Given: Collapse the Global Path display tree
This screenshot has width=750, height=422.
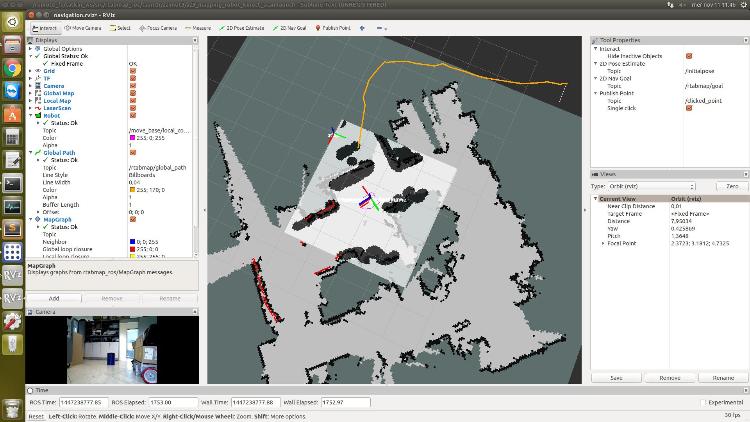Looking at the screenshot, I should click(33, 153).
